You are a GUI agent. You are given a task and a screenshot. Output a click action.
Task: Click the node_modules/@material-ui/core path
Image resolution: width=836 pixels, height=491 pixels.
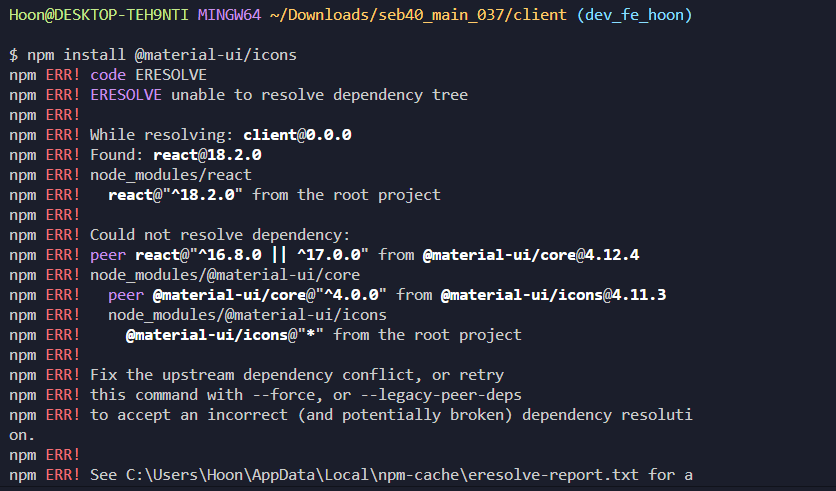click(x=225, y=275)
